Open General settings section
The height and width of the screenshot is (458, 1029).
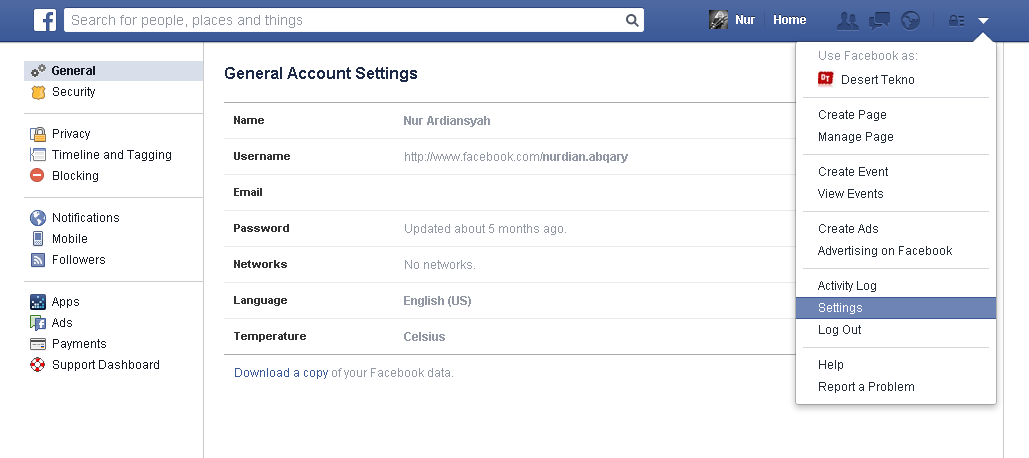[x=114, y=71]
